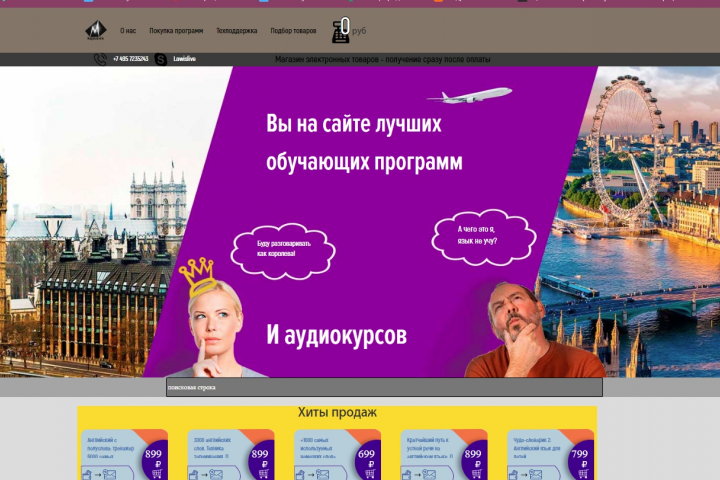Click the headline "Вы на сайте лучших"
The width and height of the screenshot is (720, 480).
pyautogui.click(x=354, y=124)
